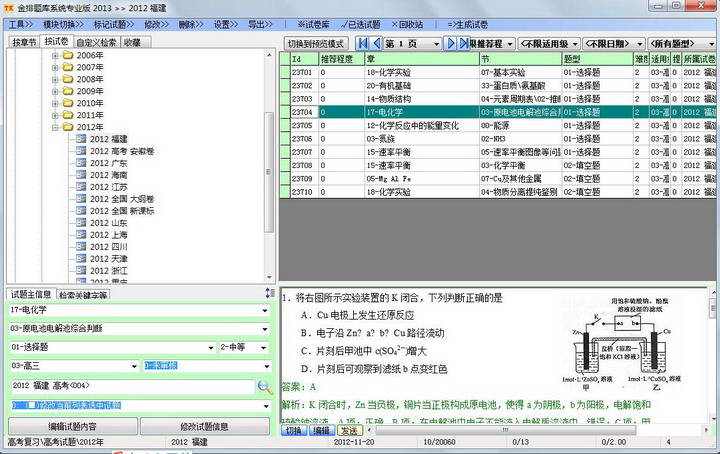Image resolution: width=720 pixels, height=454 pixels.
Task: Switch to the 按章节 tab
Action: coord(24,42)
